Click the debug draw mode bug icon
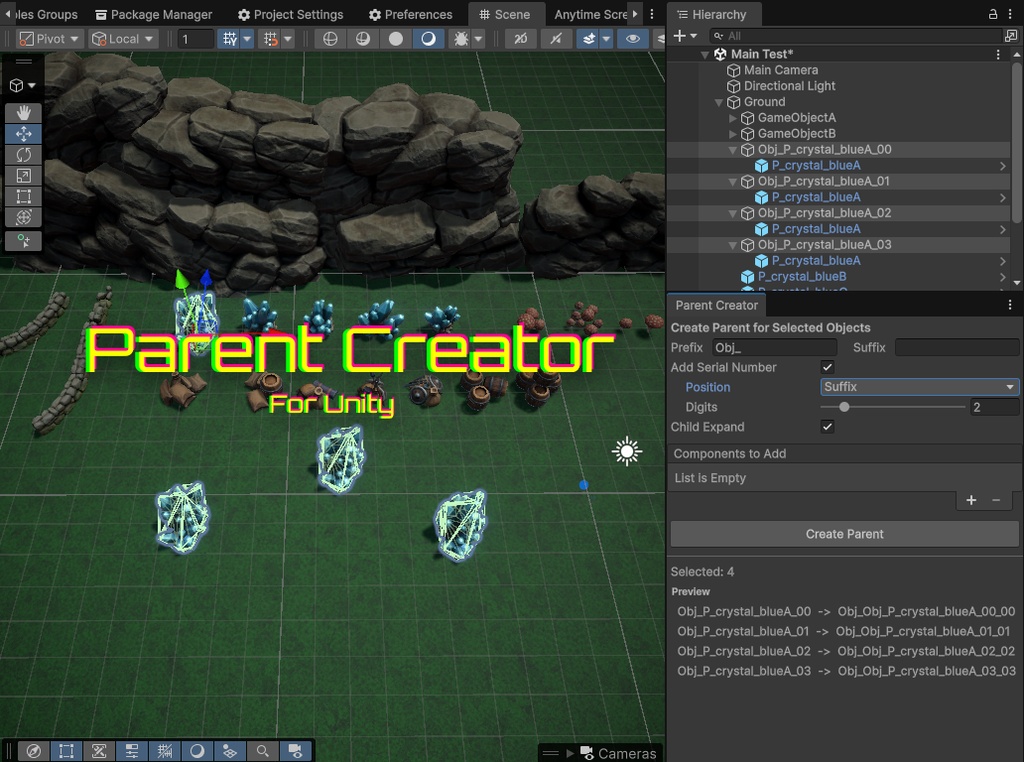1024x762 pixels. click(x=460, y=39)
